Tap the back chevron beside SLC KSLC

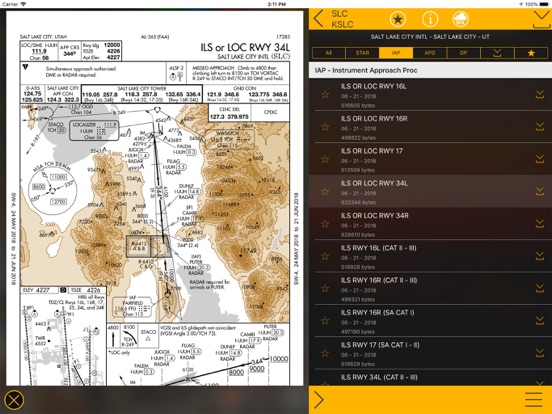[x=318, y=19]
